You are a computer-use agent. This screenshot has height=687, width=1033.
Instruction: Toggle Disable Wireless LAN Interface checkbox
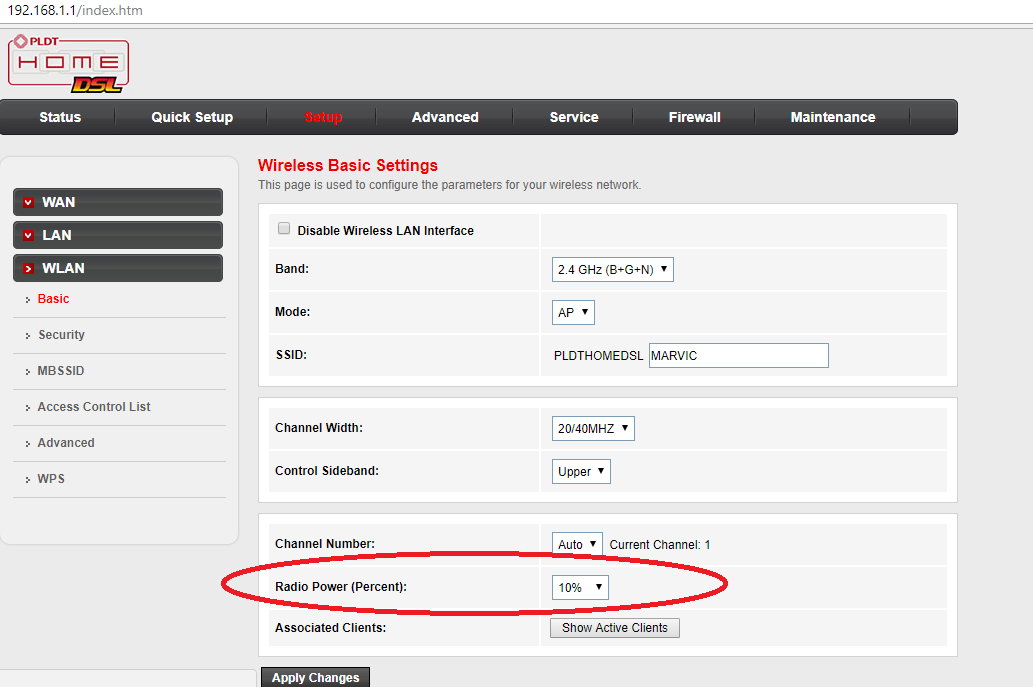[x=284, y=229]
